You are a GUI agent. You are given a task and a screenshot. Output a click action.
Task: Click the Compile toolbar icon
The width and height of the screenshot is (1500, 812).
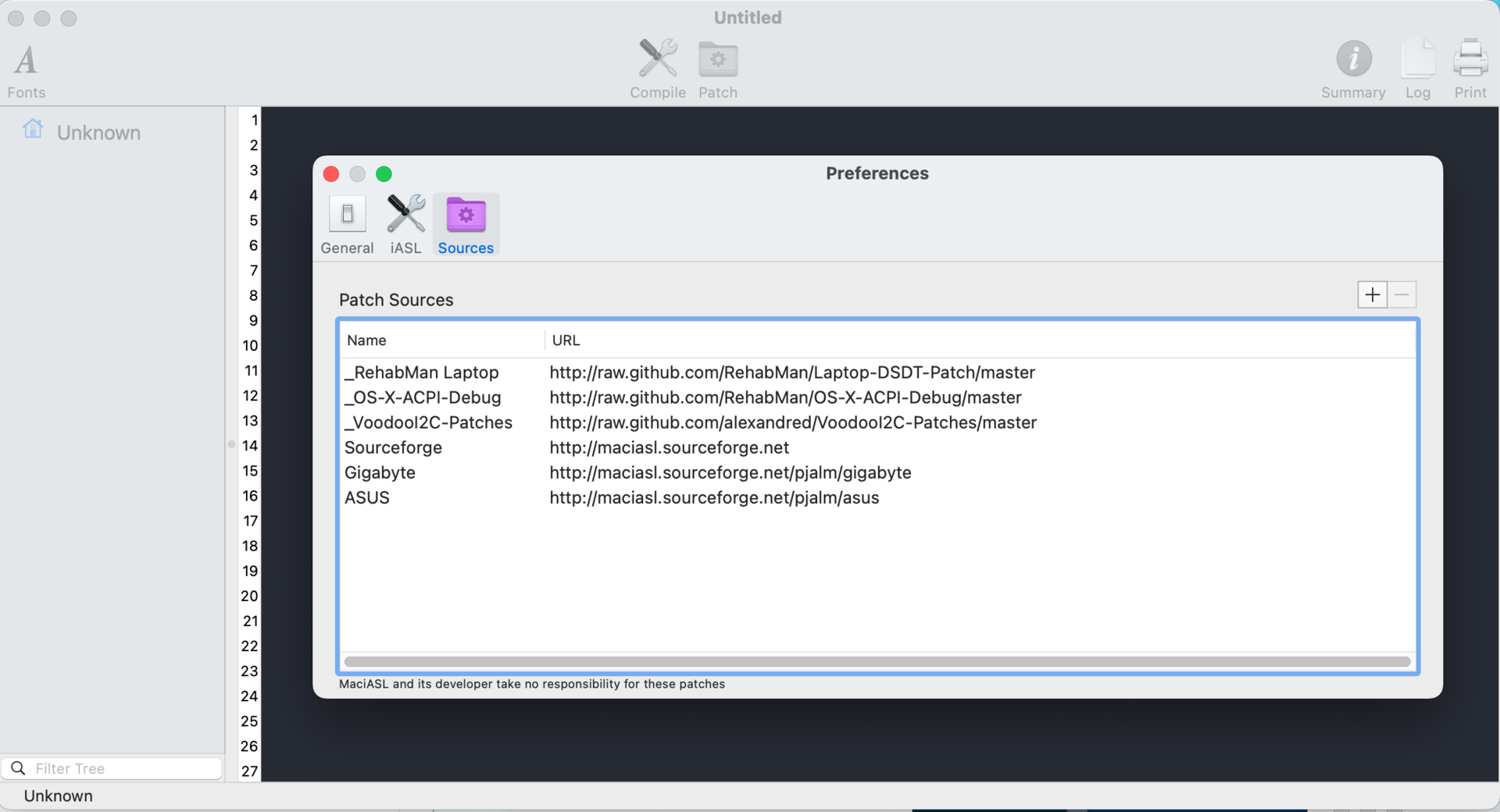tap(658, 70)
